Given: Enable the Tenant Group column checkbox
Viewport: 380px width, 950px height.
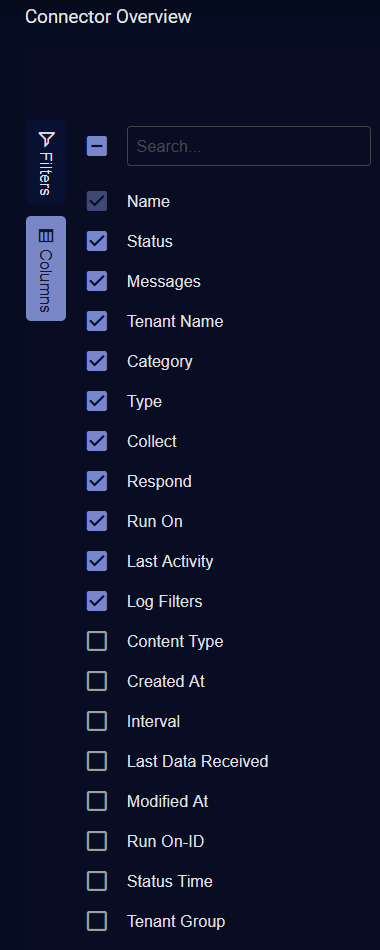Looking at the screenshot, I should pyautogui.click(x=97, y=921).
